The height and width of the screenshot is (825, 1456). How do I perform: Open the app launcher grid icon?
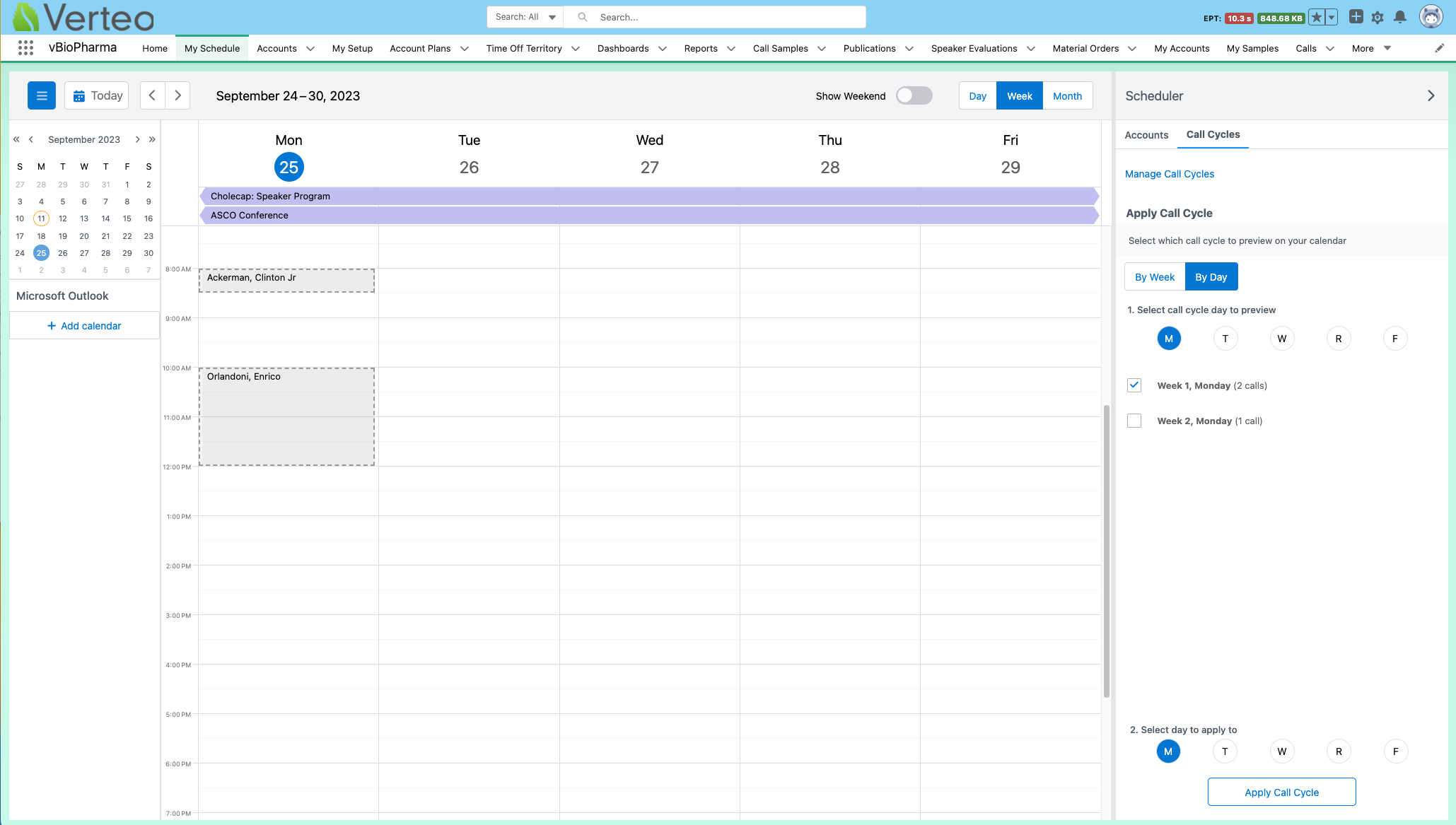pos(25,48)
